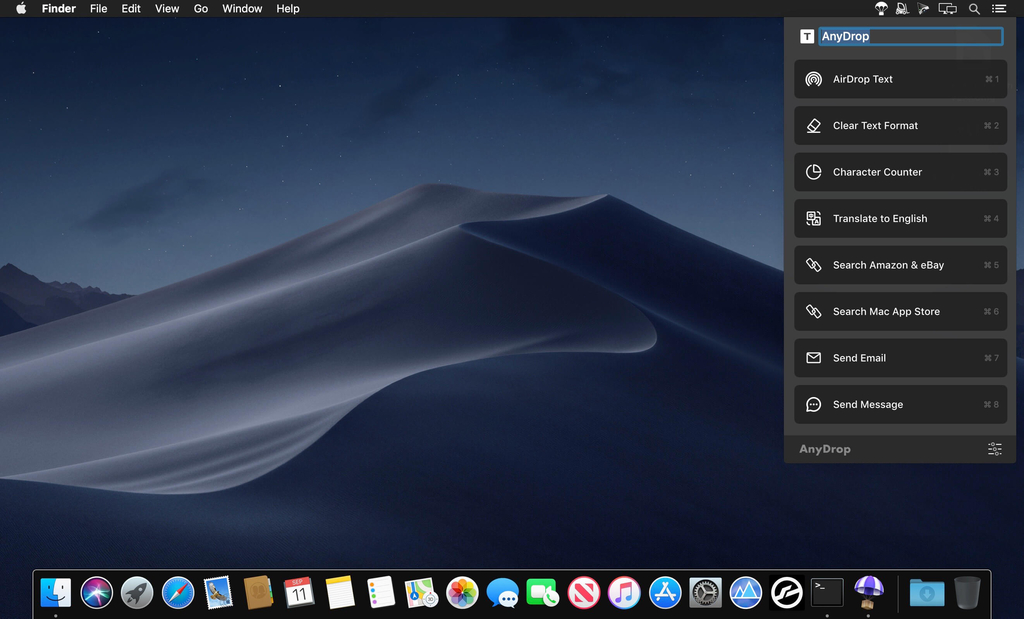Viewport: 1024px width, 619px height.
Task: Click the Send Message bubble icon
Action: 813,405
